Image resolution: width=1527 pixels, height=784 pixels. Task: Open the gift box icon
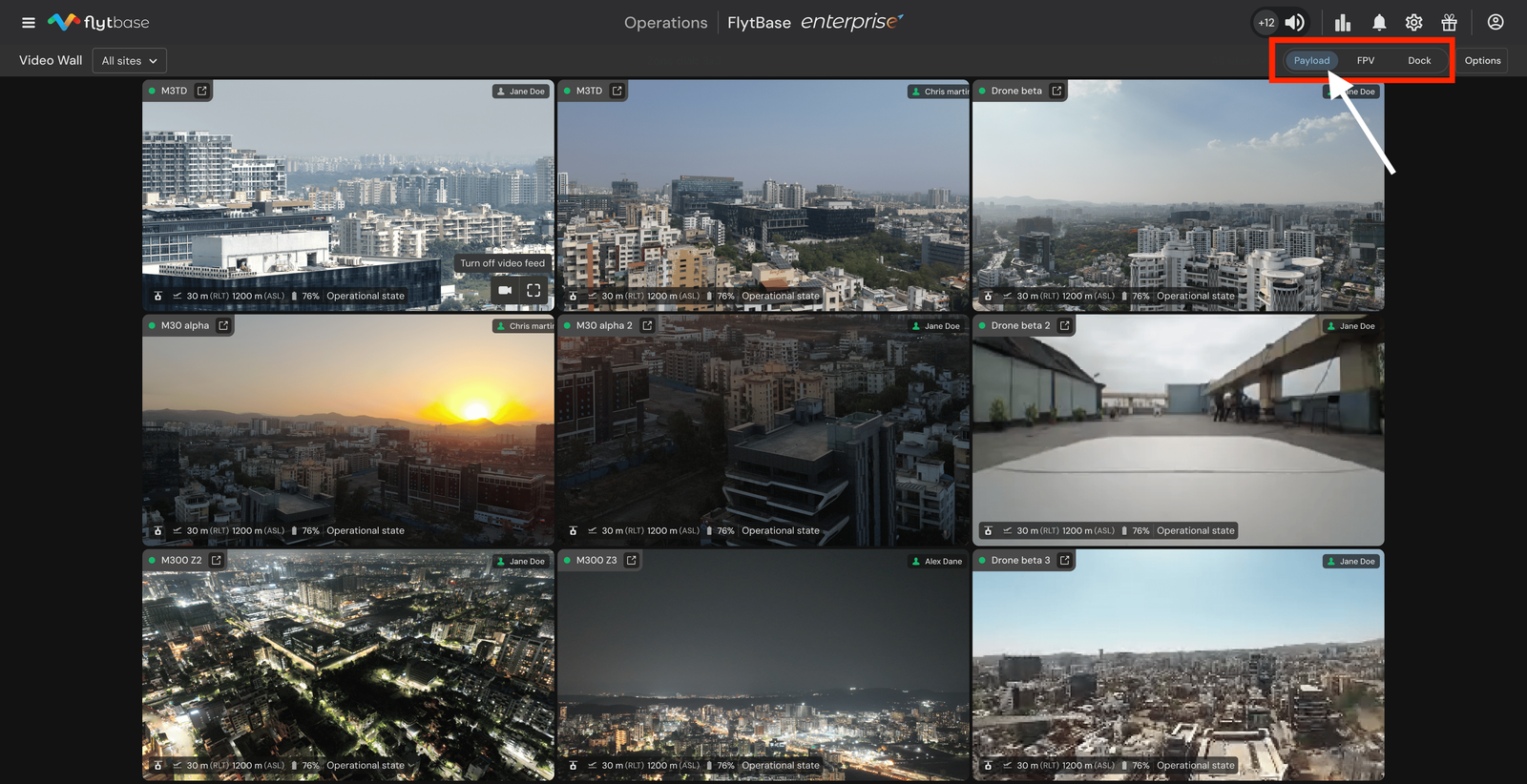(x=1450, y=22)
